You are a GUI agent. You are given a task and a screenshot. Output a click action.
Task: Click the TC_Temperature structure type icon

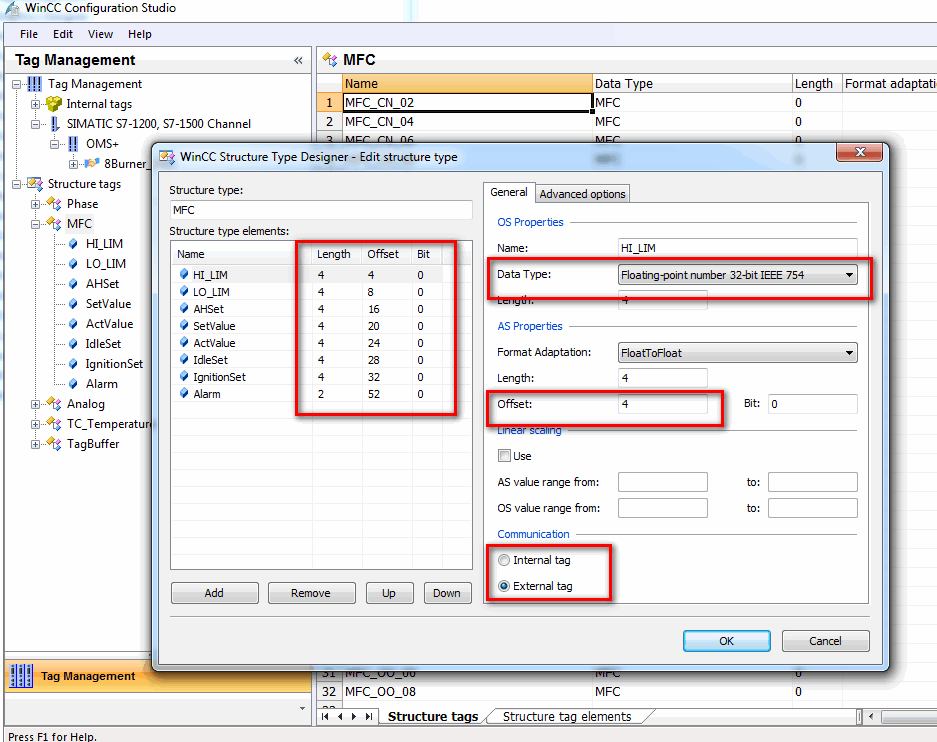(54, 424)
